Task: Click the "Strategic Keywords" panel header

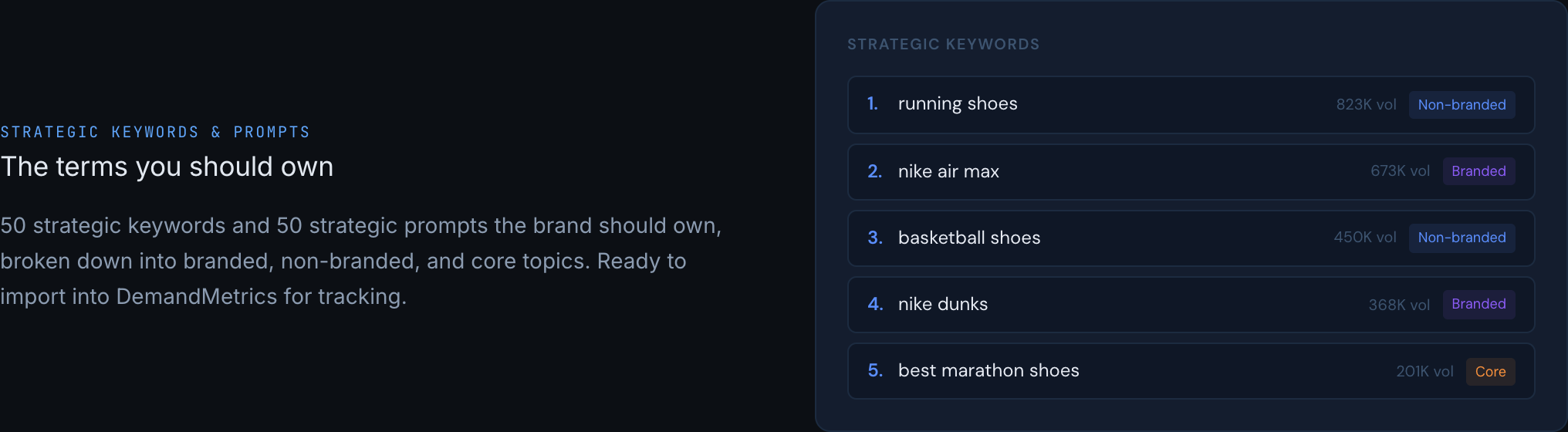Action: click(x=943, y=45)
